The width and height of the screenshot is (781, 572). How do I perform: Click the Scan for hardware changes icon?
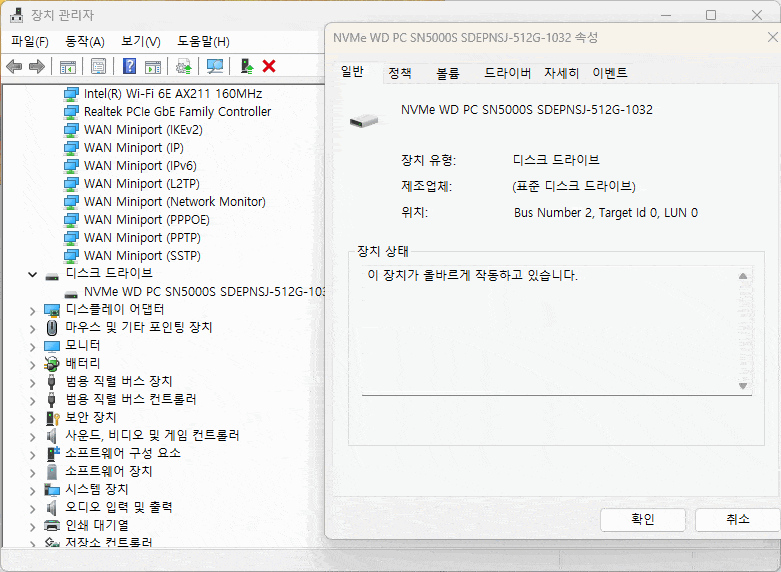click(214, 66)
